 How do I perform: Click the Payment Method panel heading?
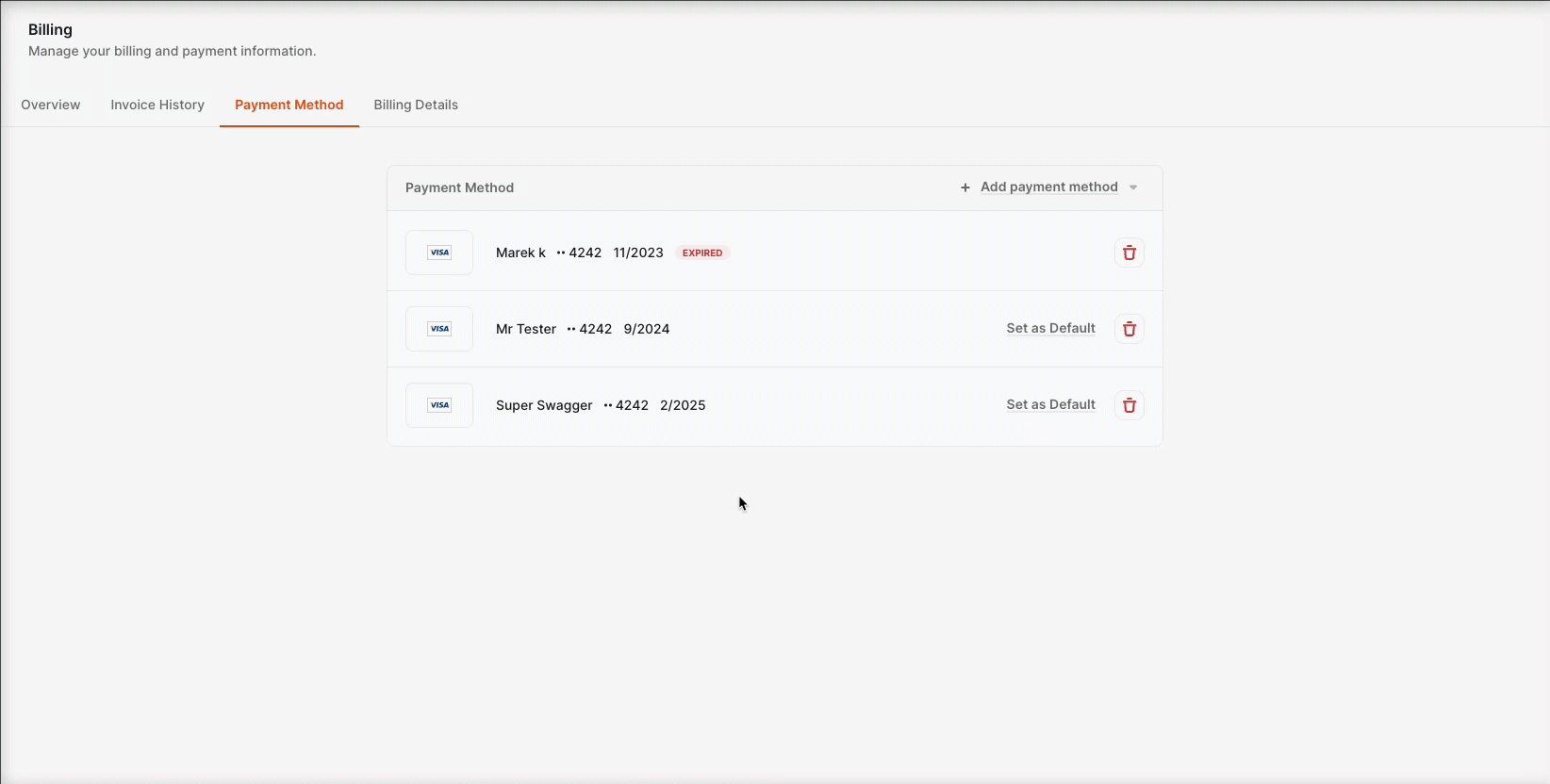pos(459,188)
